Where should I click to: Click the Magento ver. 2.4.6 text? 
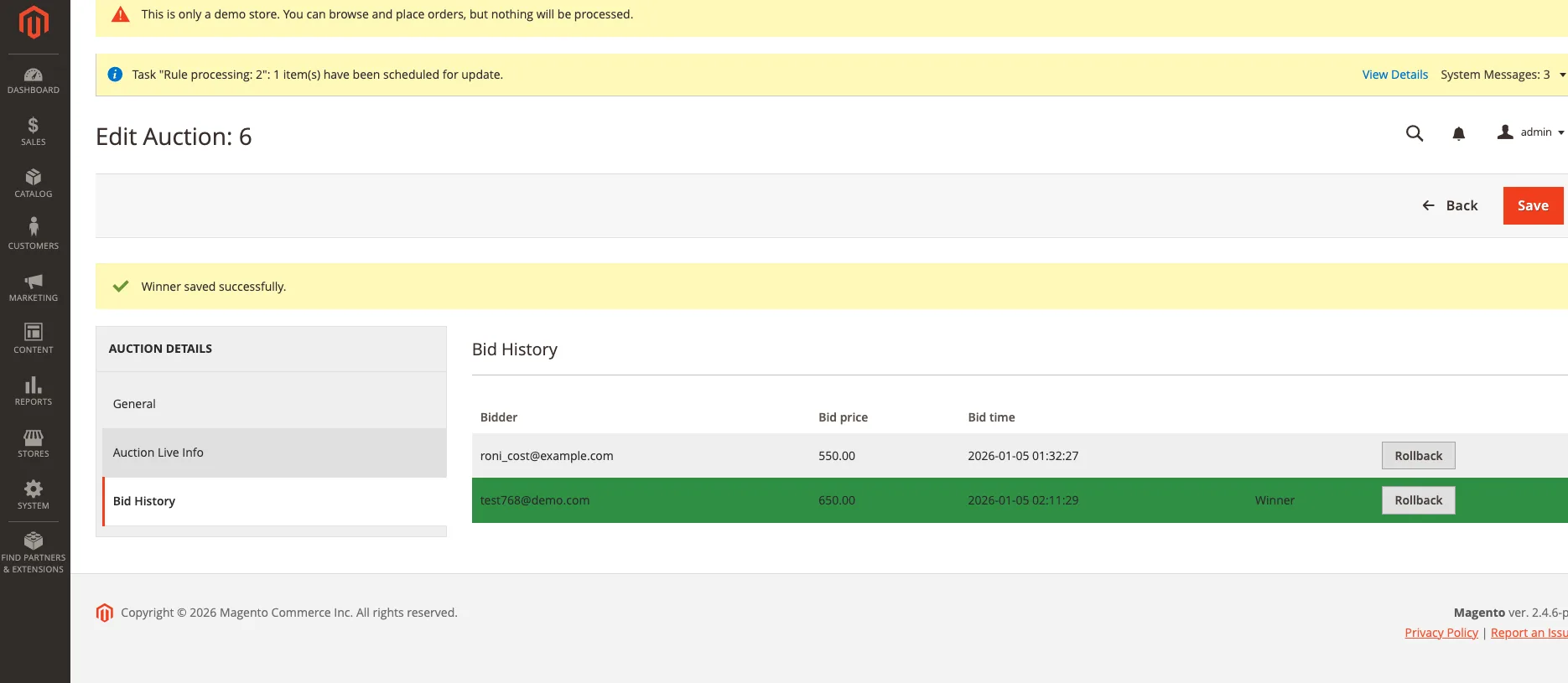click(1510, 613)
